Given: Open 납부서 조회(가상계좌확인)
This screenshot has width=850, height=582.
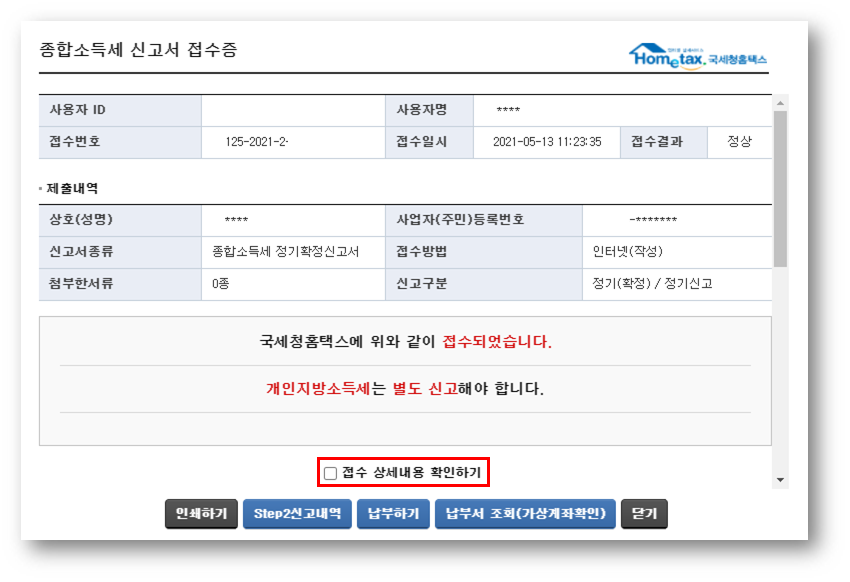Looking at the screenshot, I should coord(525,514).
